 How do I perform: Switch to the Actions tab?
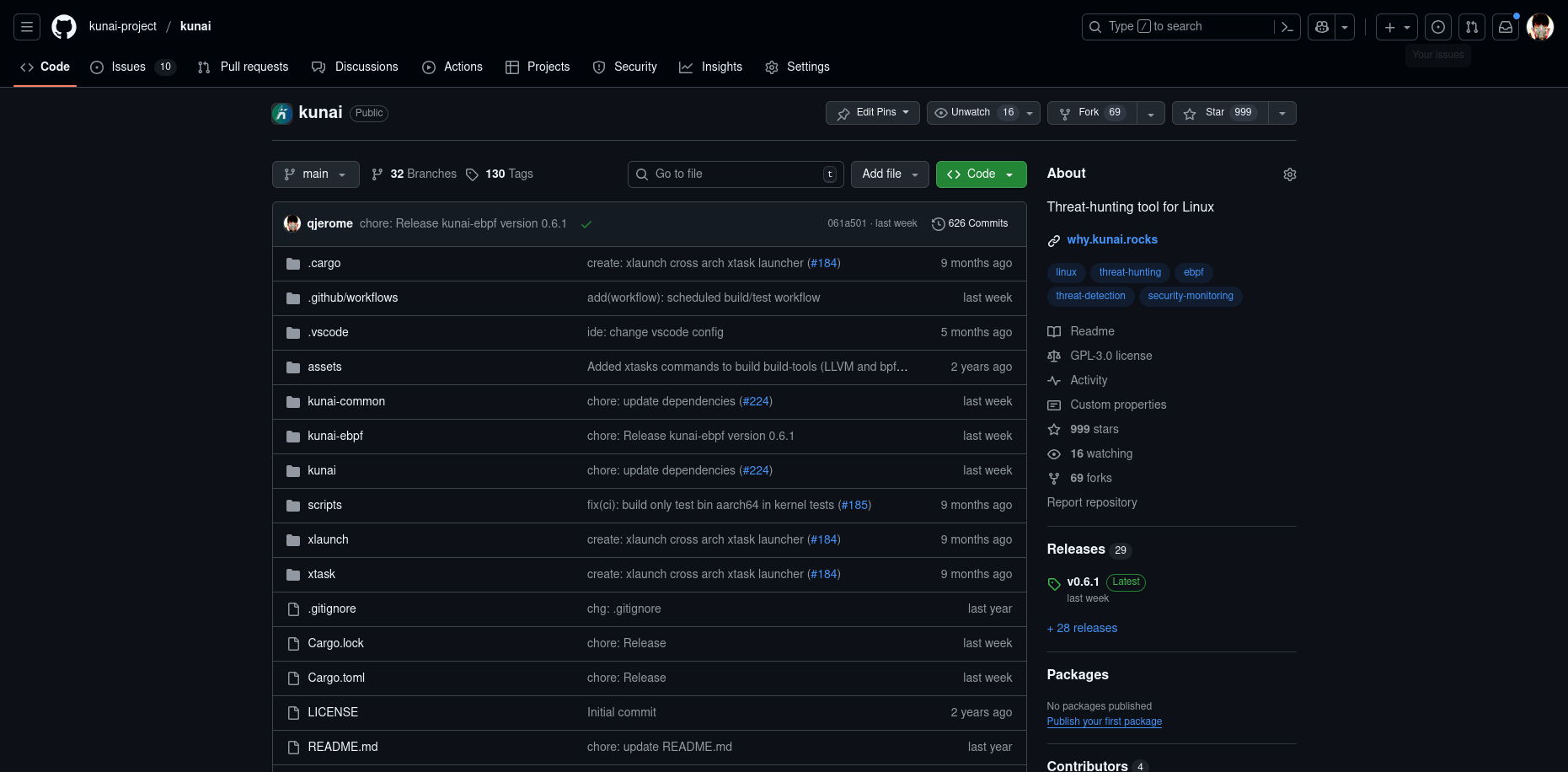pyautogui.click(x=452, y=67)
